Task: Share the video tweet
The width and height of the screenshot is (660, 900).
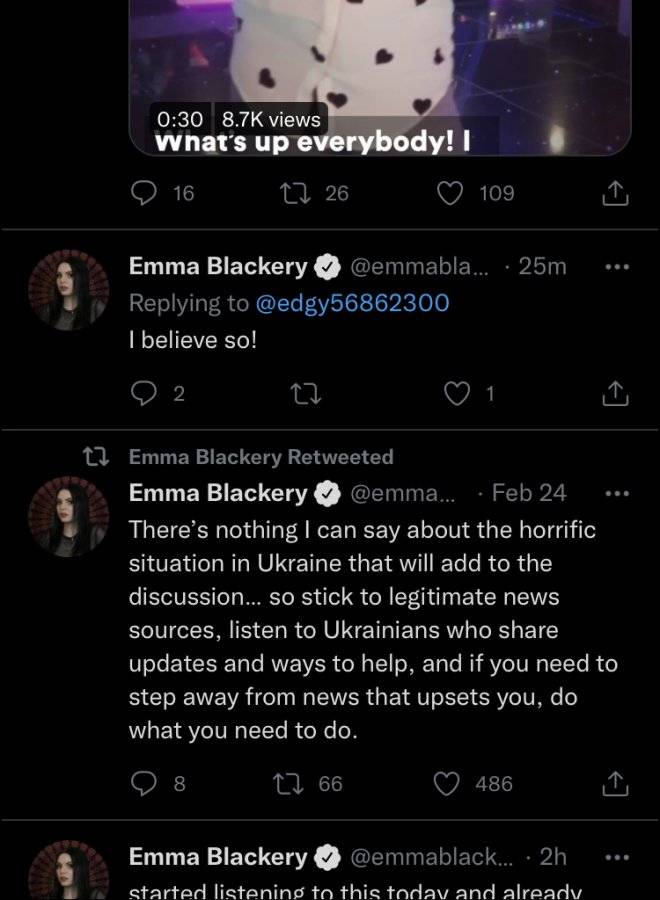Action: (615, 193)
